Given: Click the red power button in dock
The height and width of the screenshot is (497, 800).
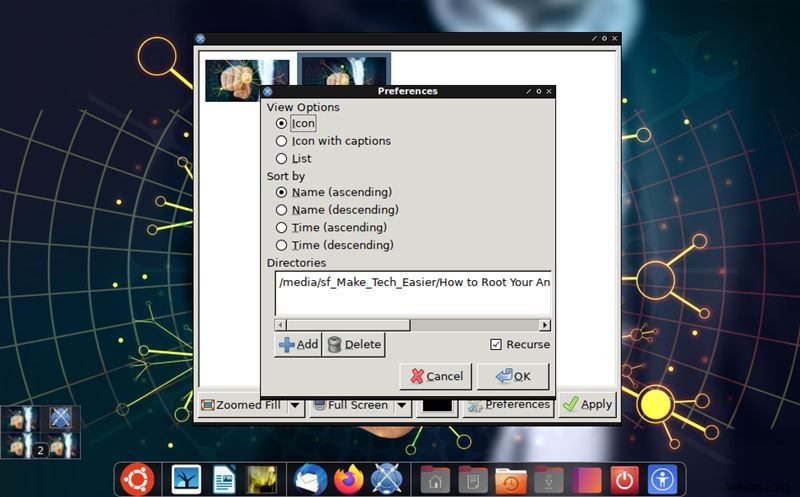Looking at the screenshot, I should point(624,480).
